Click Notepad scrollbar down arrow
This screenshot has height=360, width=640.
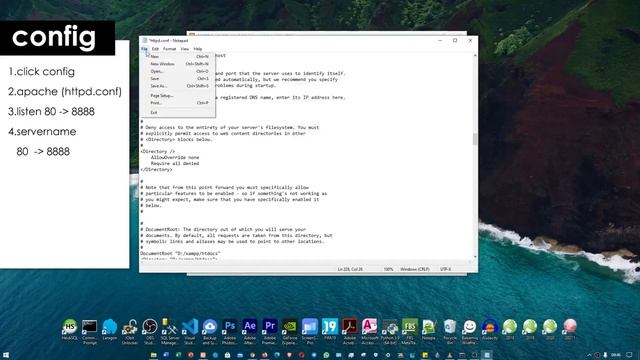(x=475, y=257)
